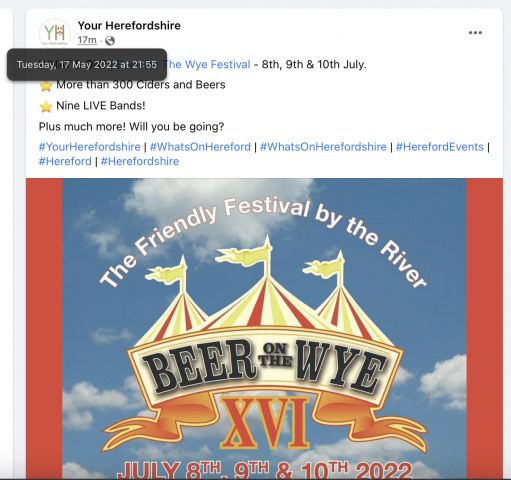Open the #Herefordshire hashtag
511x480 pixels.
pyautogui.click(x=140, y=161)
